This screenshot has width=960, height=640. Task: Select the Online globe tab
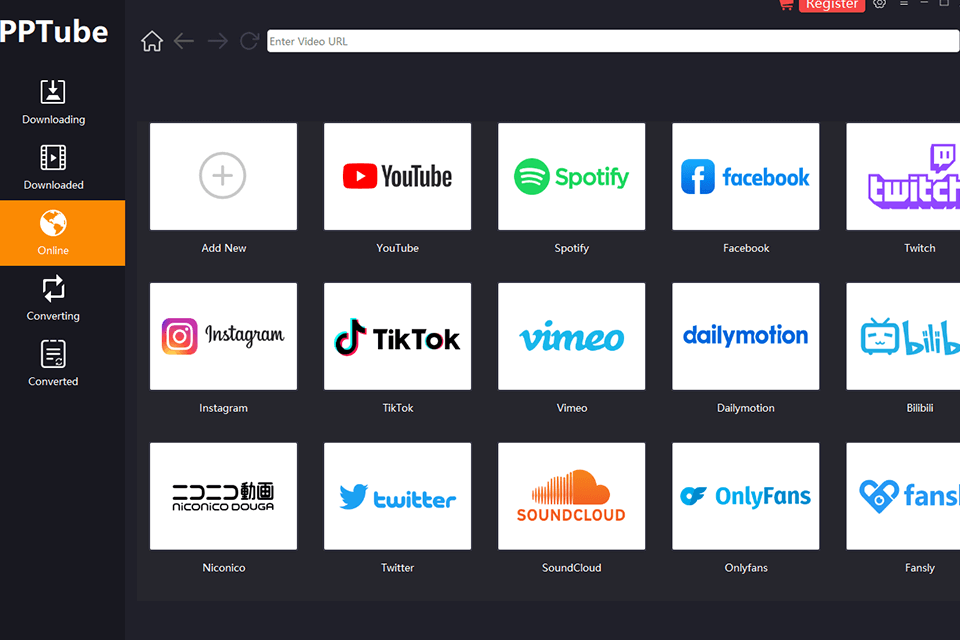click(x=62, y=233)
